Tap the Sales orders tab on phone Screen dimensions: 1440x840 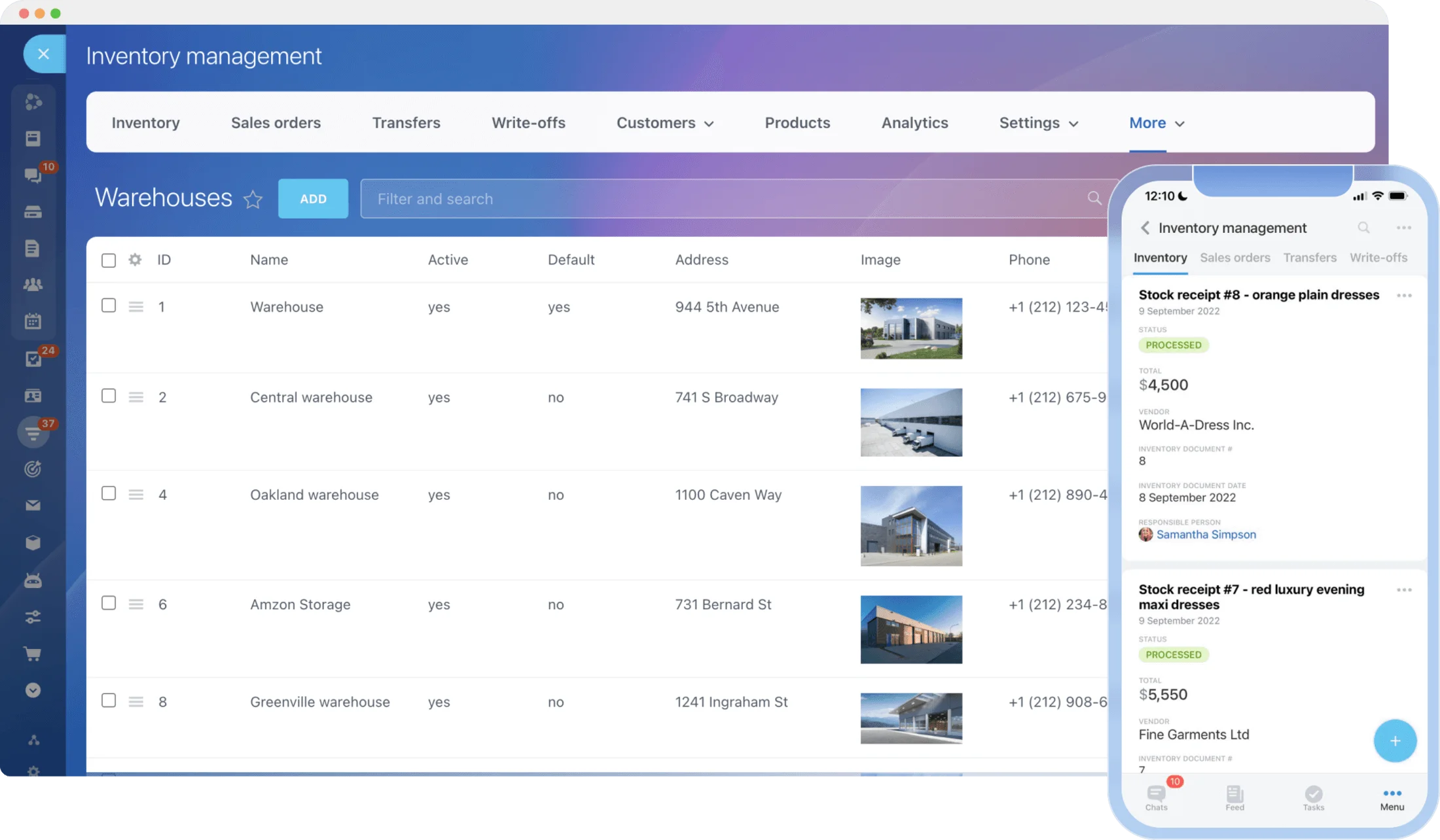click(x=1234, y=258)
